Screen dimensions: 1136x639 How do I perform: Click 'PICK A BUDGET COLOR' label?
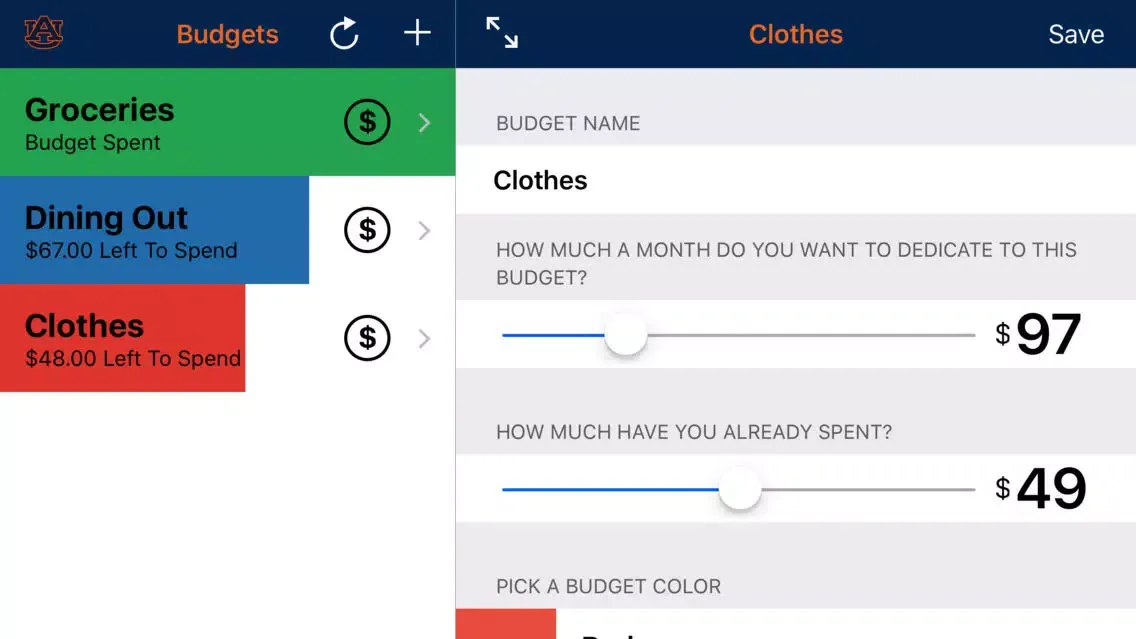click(609, 586)
